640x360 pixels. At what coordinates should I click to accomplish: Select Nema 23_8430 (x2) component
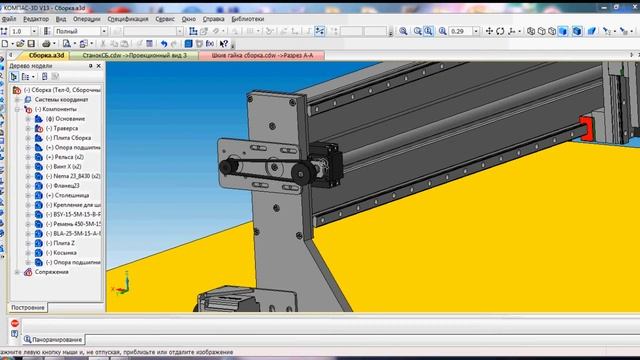tap(73, 176)
